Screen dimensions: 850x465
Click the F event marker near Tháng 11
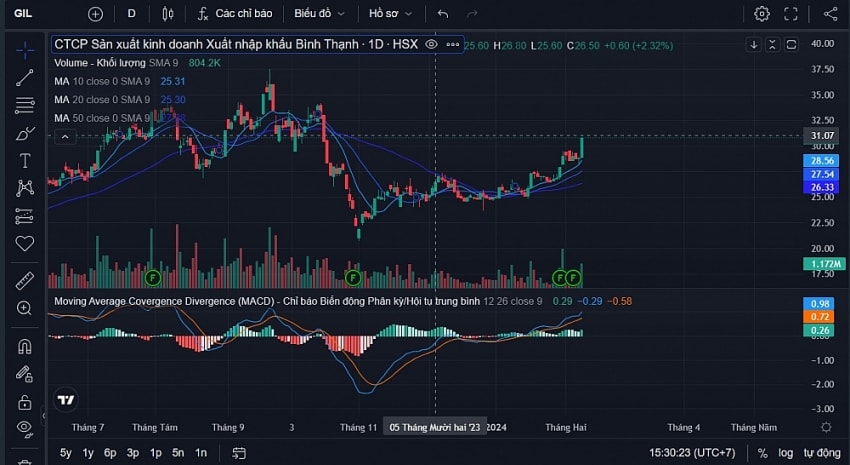(x=353, y=279)
